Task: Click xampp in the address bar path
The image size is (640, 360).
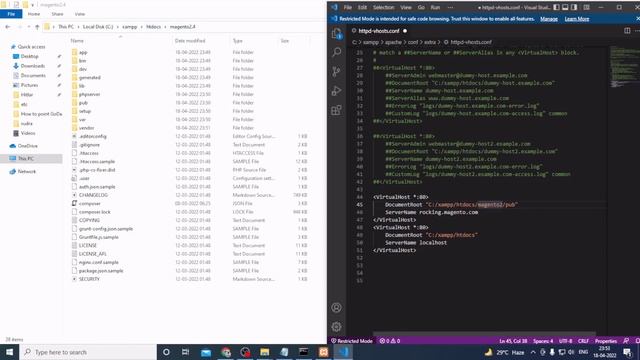Action: coord(130,27)
